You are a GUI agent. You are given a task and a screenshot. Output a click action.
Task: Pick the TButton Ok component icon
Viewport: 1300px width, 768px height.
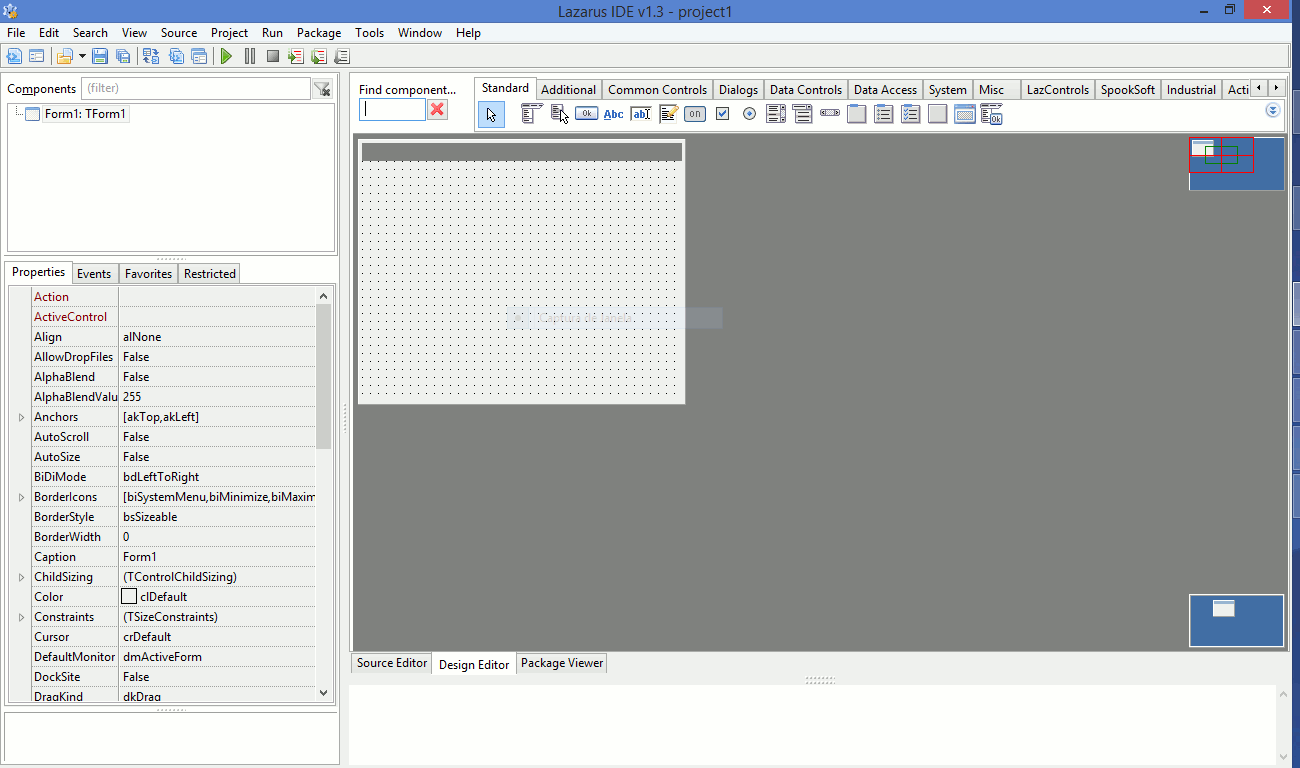(586, 114)
